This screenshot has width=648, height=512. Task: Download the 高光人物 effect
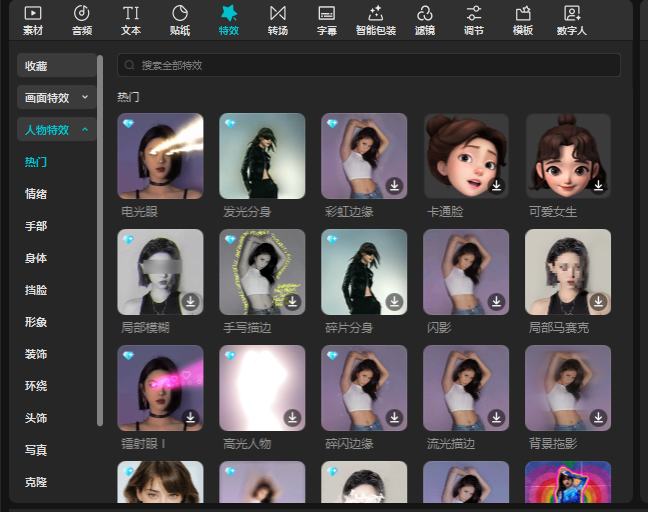(x=293, y=417)
